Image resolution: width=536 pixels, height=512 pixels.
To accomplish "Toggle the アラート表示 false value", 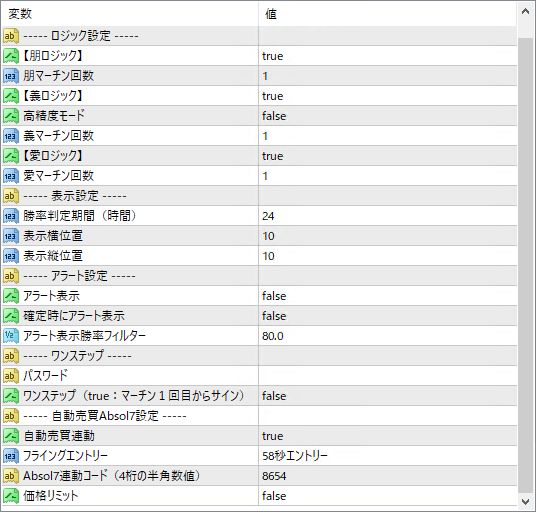I will (388, 296).
